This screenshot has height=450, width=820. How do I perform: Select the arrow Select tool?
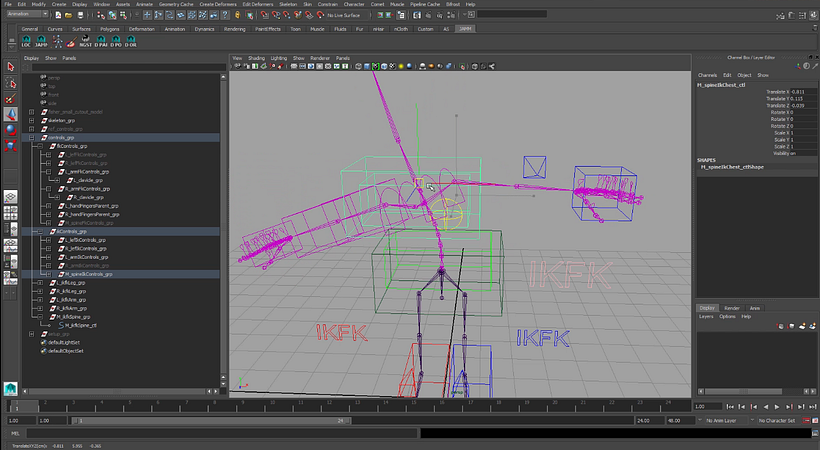click(x=11, y=67)
